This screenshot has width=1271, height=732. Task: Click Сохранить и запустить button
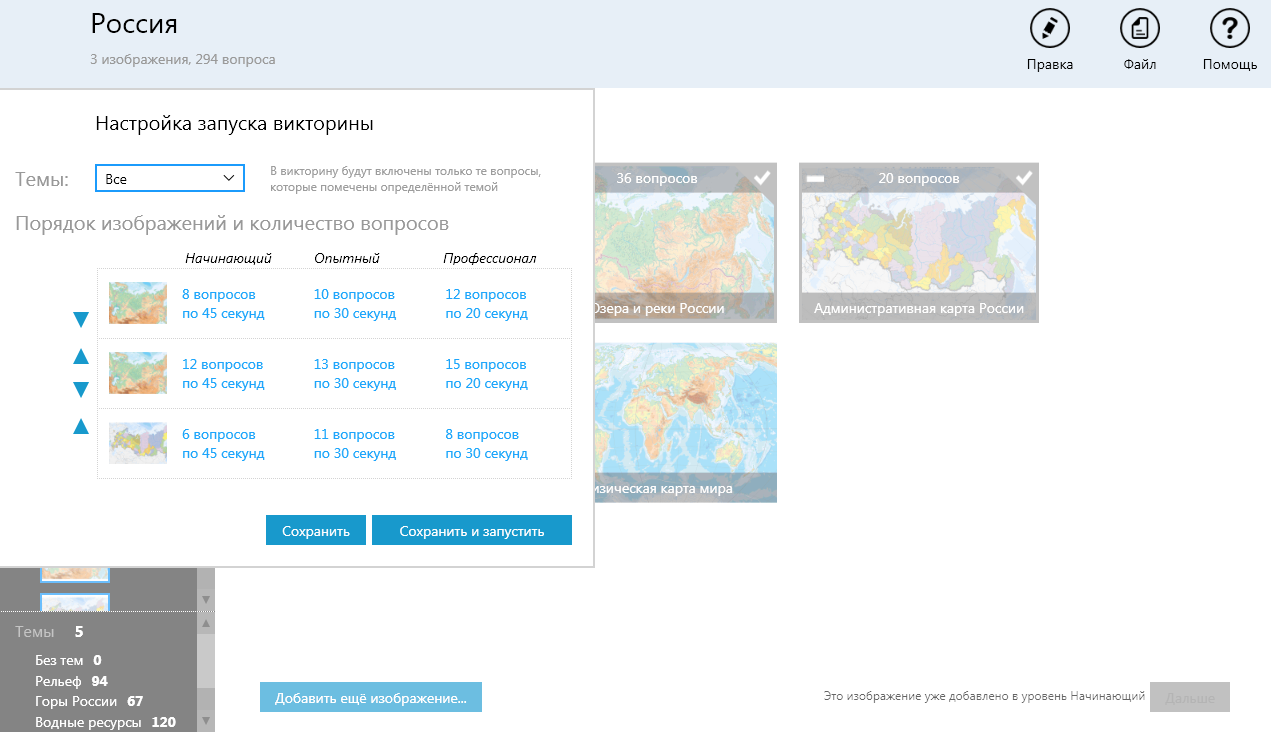(471, 531)
